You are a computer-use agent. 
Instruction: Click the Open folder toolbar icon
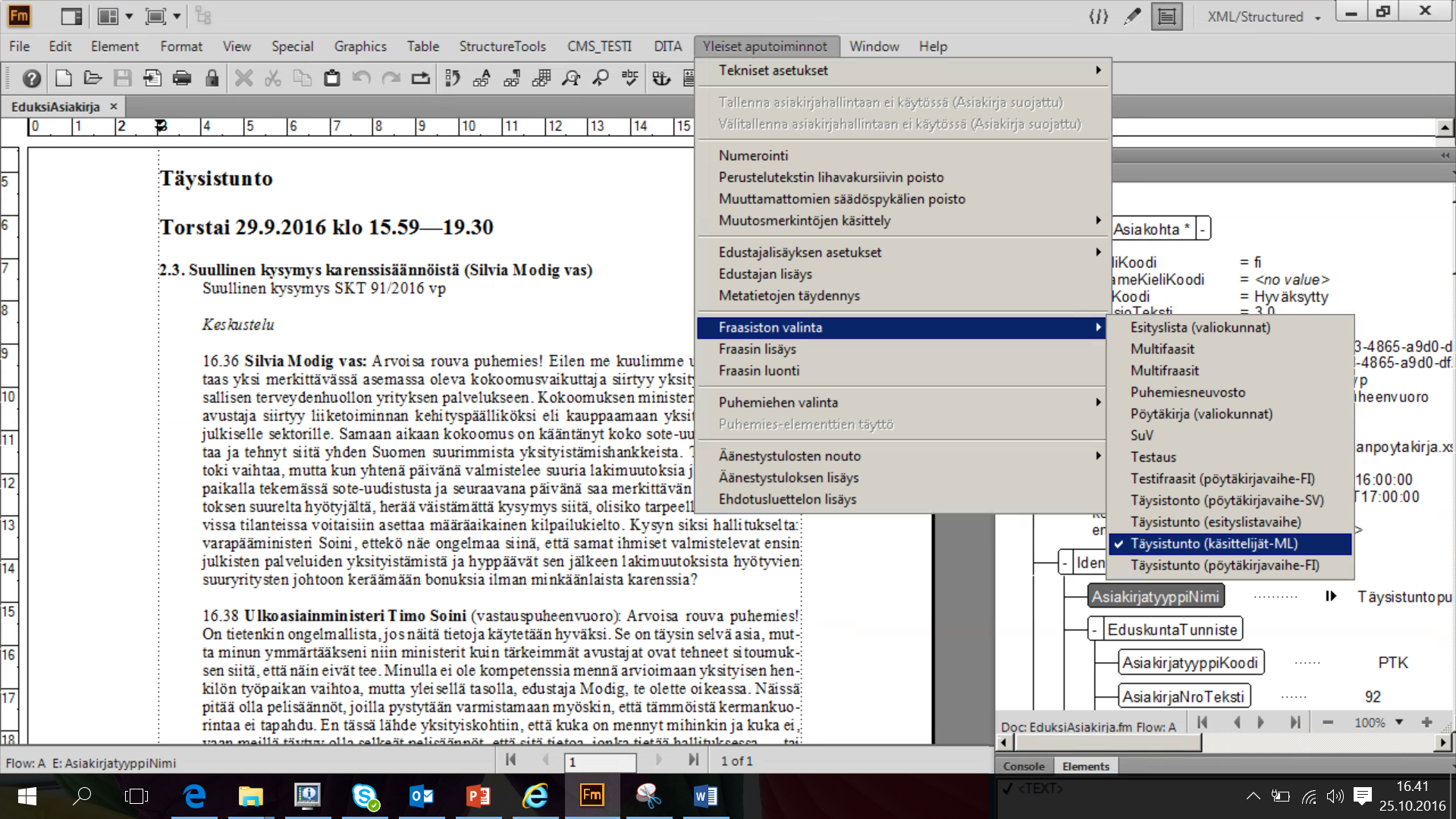(93, 78)
